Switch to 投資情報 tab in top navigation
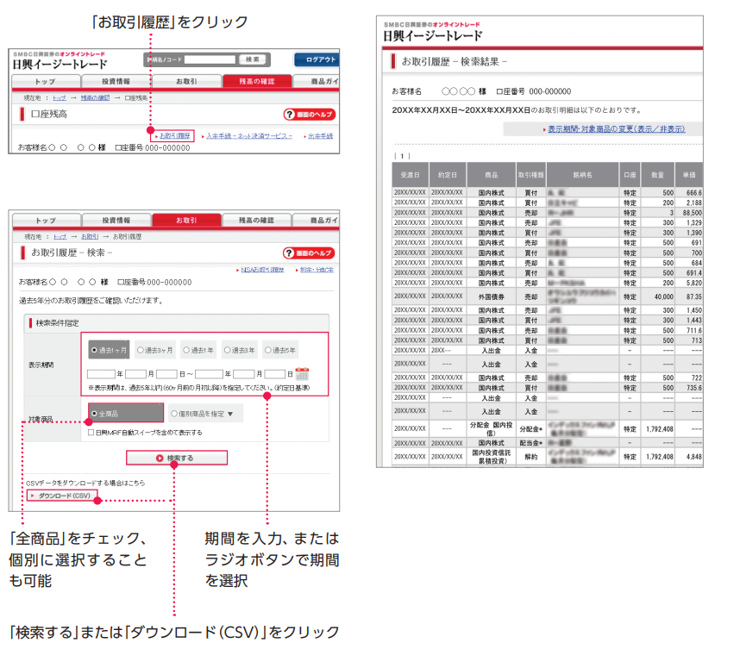 115,80
